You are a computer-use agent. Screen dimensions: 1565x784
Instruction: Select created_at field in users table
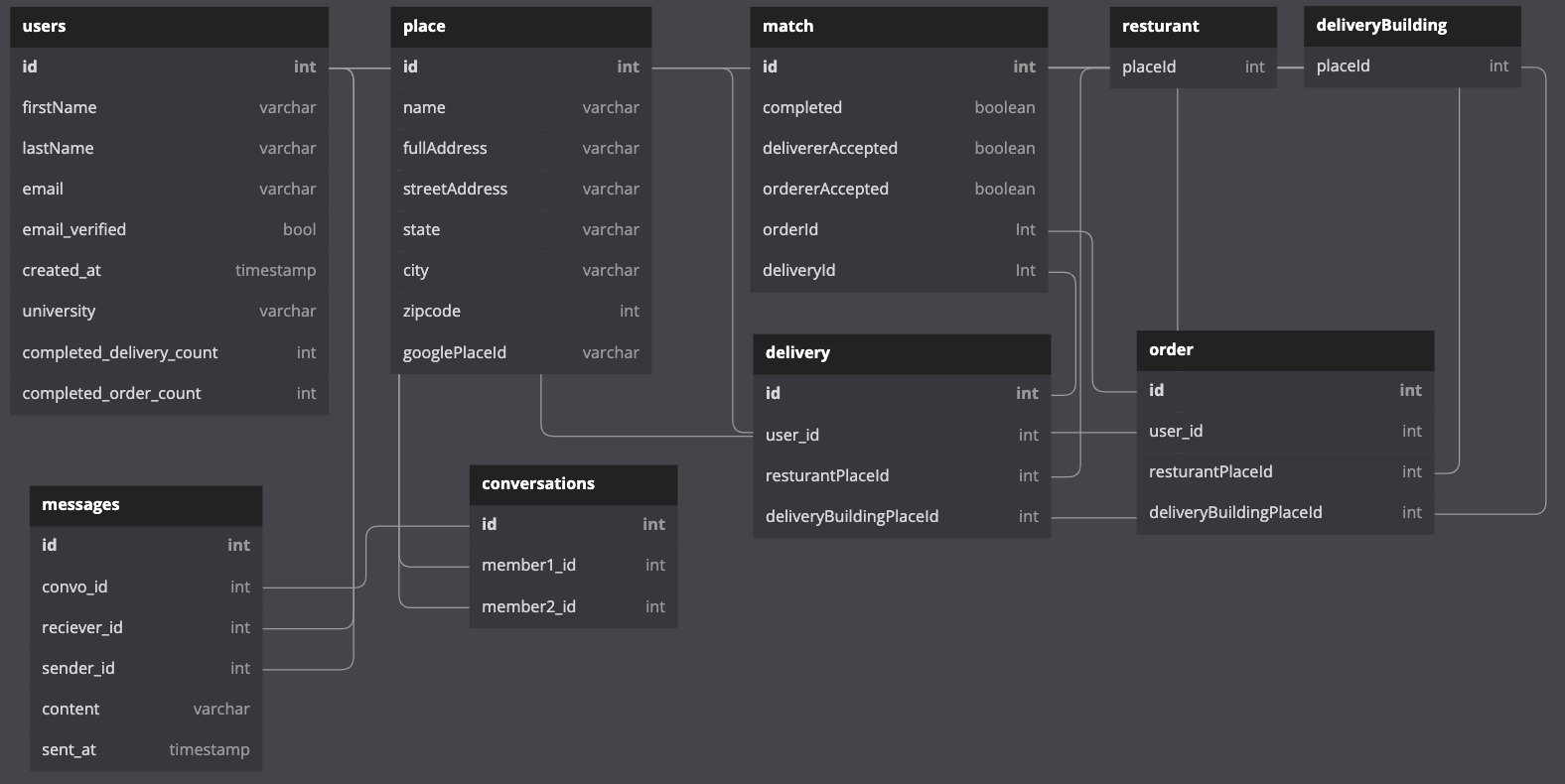[x=169, y=270]
